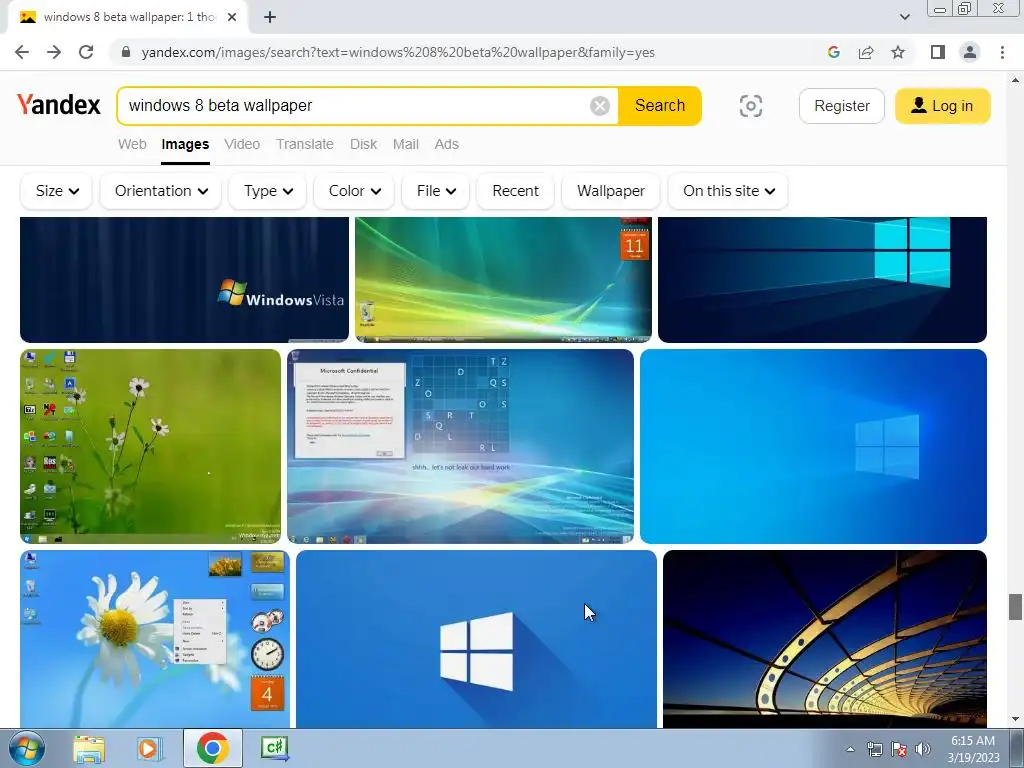Select the Images tab
Image resolution: width=1024 pixels, height=768 pixels.
coord(185,144)
